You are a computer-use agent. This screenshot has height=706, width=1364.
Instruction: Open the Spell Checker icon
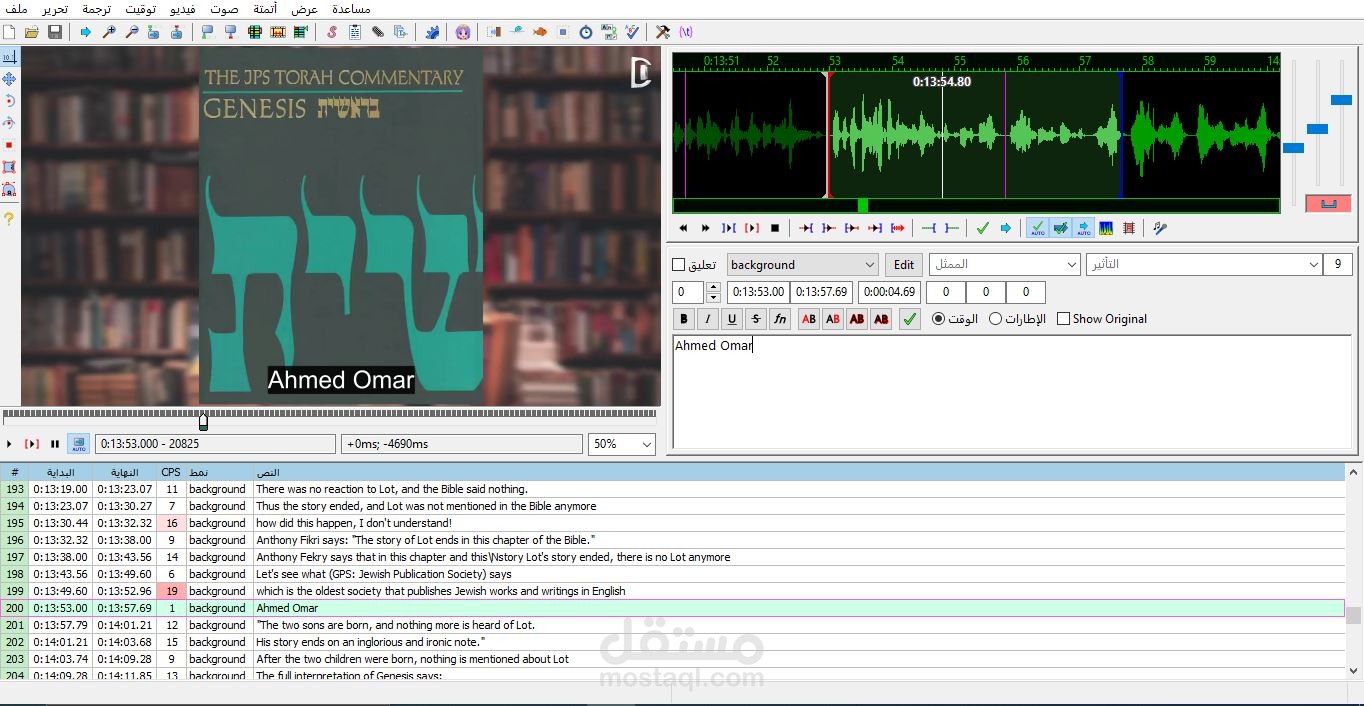632,32
